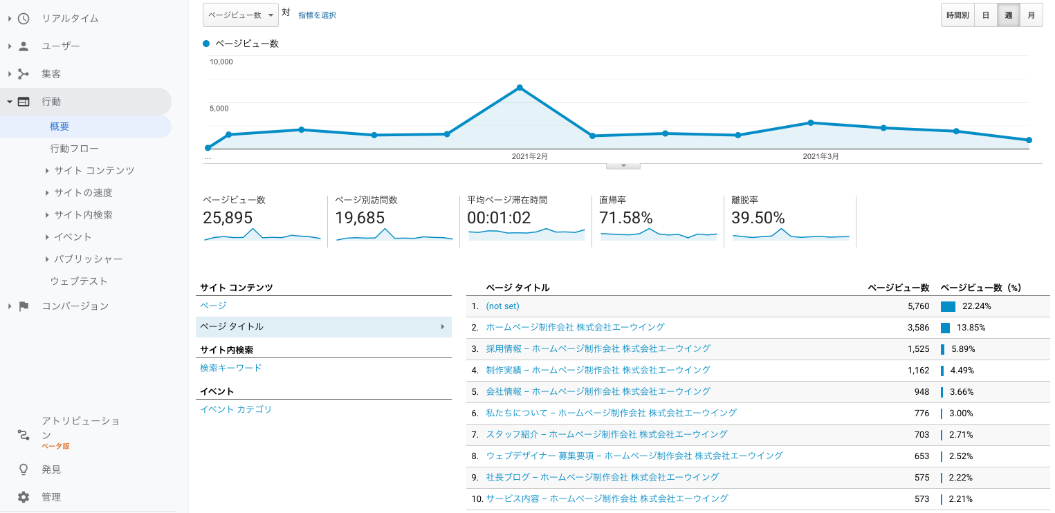Open the 行動フロー report
The height and width of the screenshot is (513, 1055).
pyautogui.click(x=74, y=148)
